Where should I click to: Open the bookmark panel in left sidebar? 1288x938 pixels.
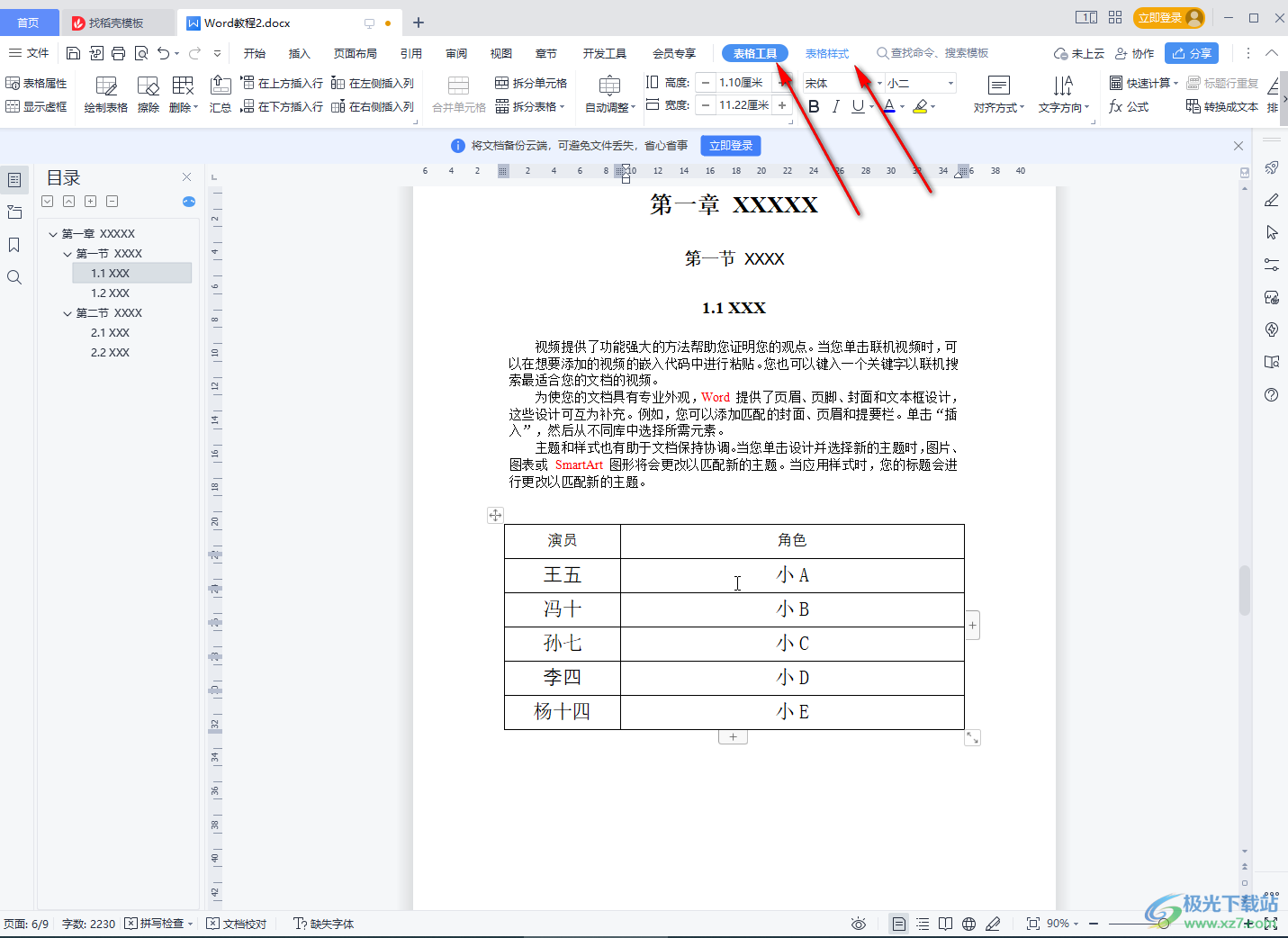[x=14, y=245]
